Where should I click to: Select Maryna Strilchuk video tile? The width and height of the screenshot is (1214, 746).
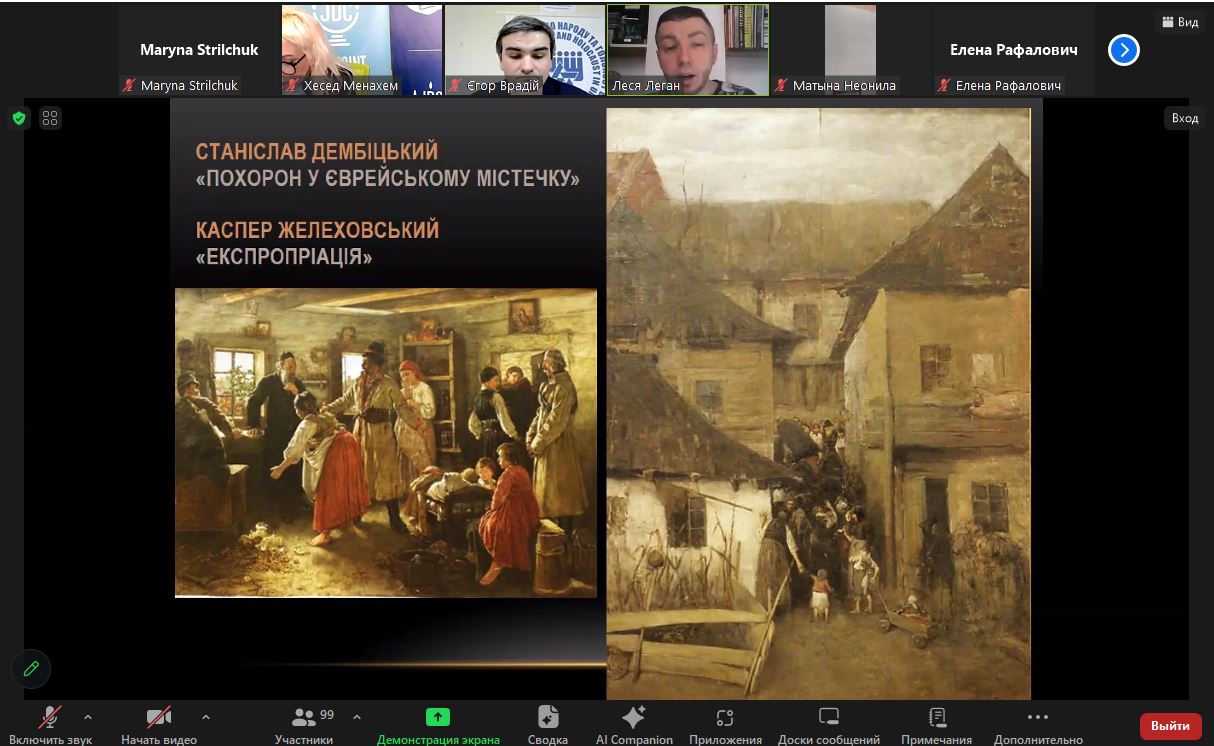click(198, 50)
